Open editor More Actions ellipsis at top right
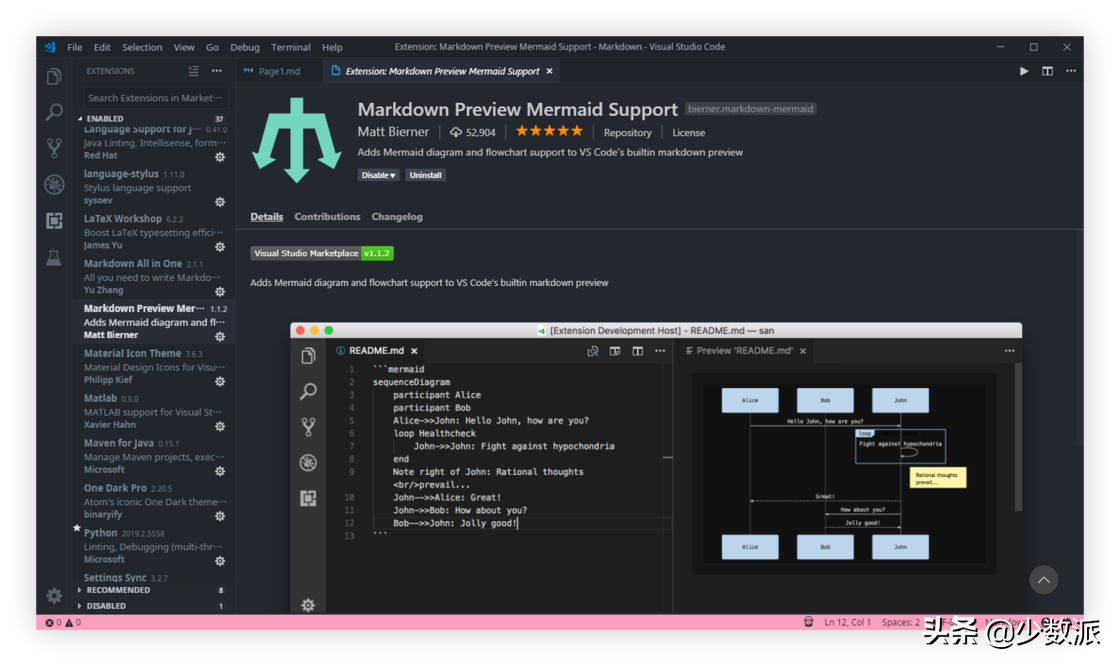Screen dimensions: 1120x666 point(1071,71)
